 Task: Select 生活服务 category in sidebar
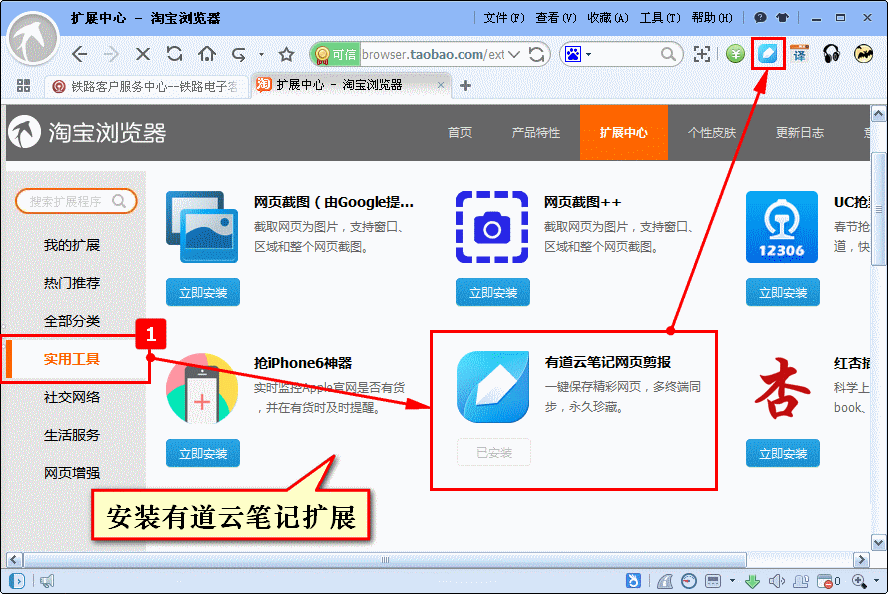pos(72,435)
